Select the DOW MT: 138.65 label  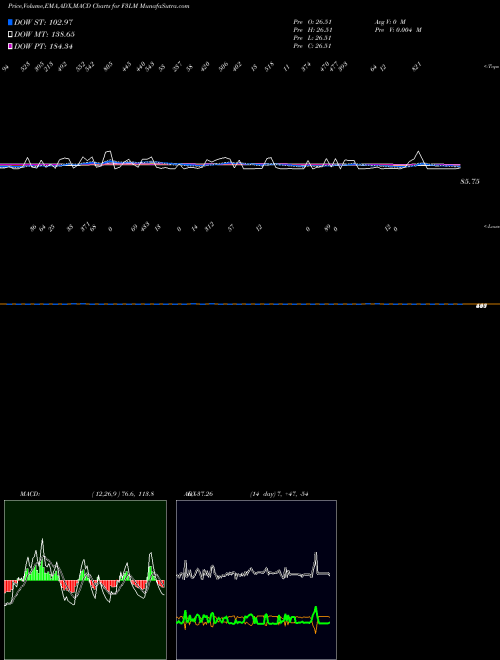[x=44, y=34]
